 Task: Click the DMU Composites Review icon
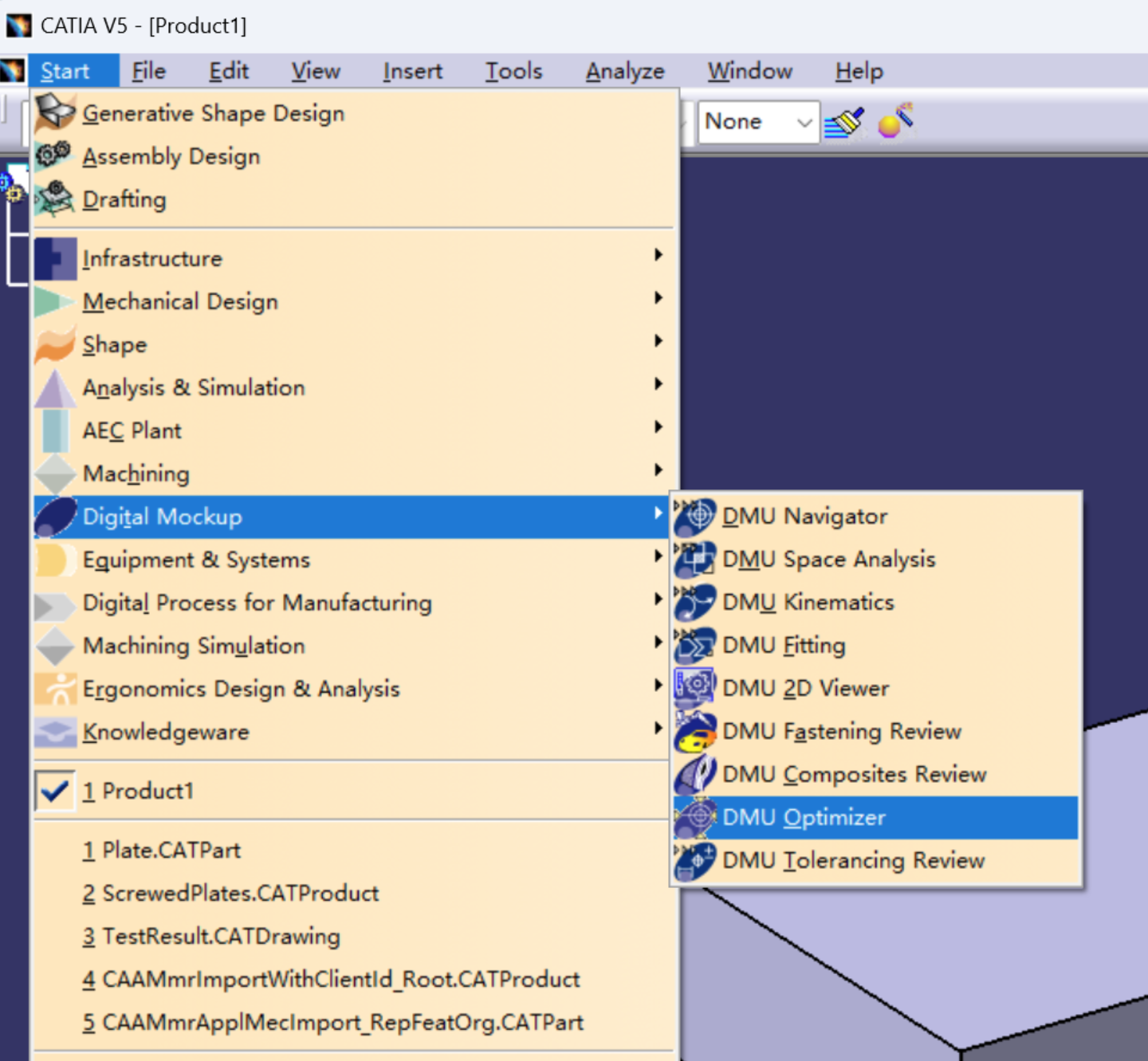coord(694,774)
